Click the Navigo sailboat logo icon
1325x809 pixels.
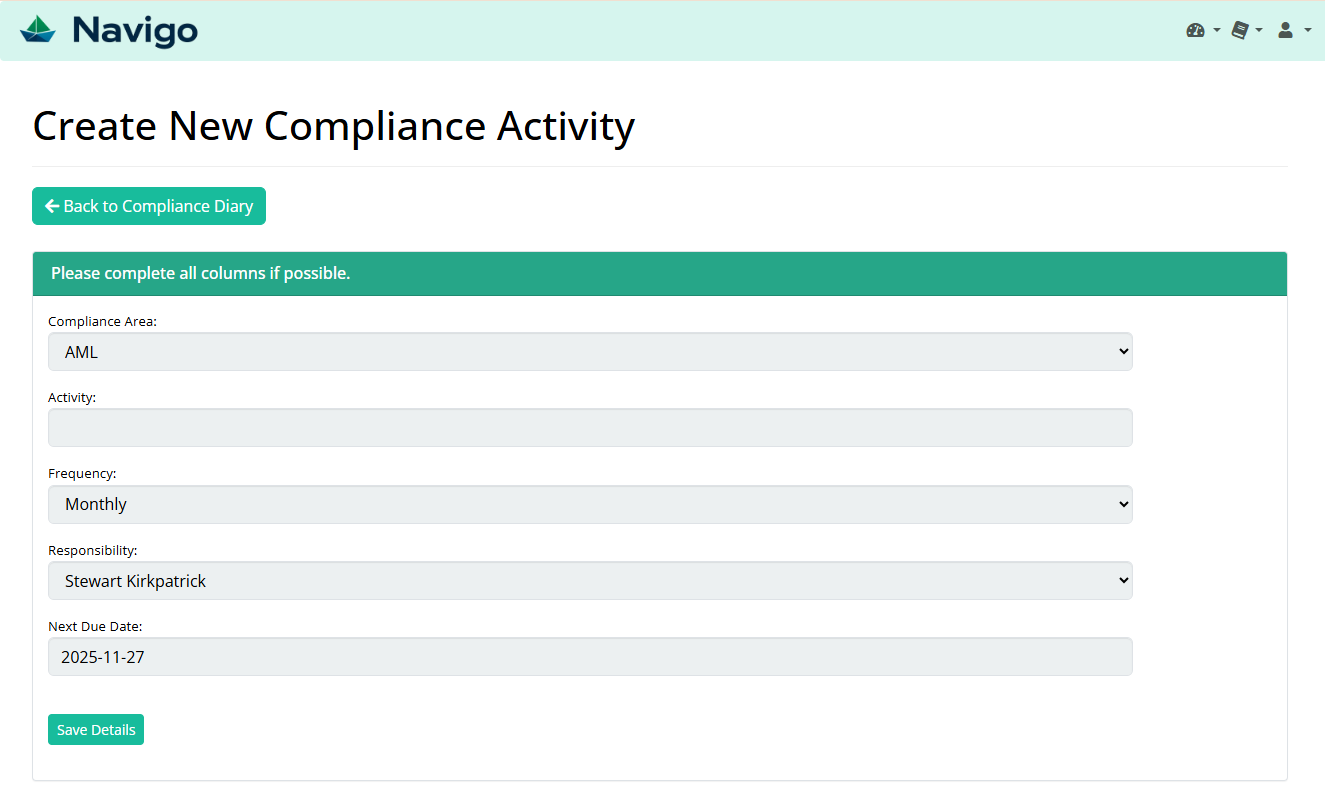tap(38, 30)
